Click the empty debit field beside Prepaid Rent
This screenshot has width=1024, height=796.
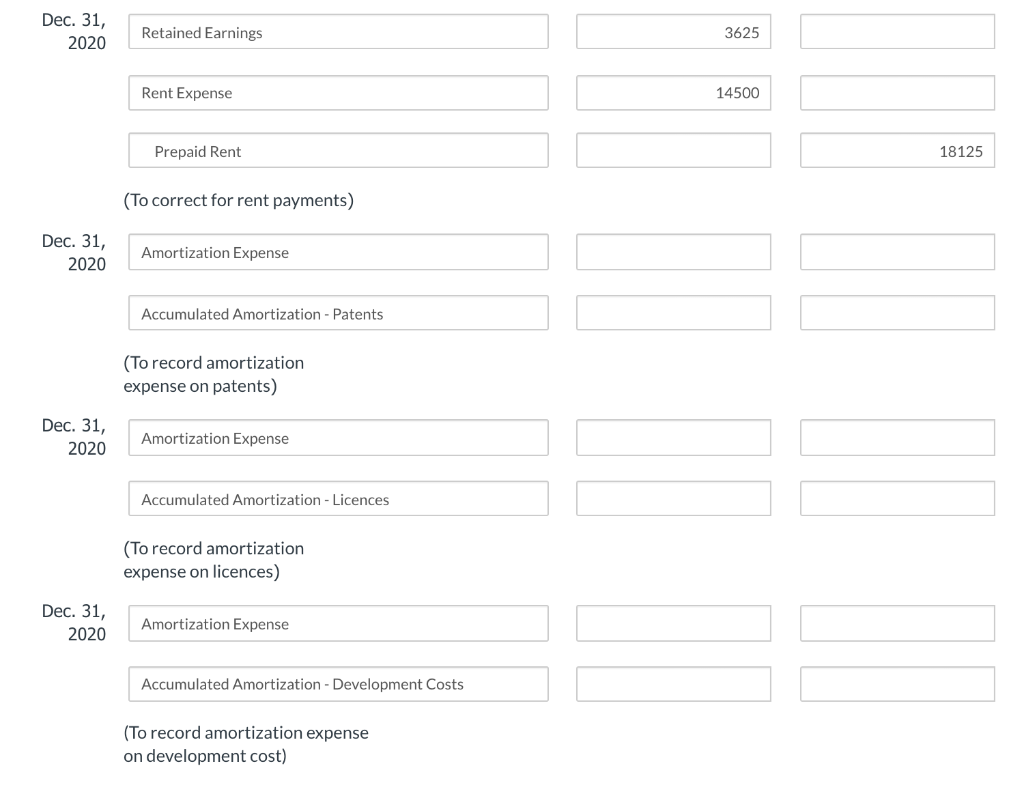pos(673,150)
